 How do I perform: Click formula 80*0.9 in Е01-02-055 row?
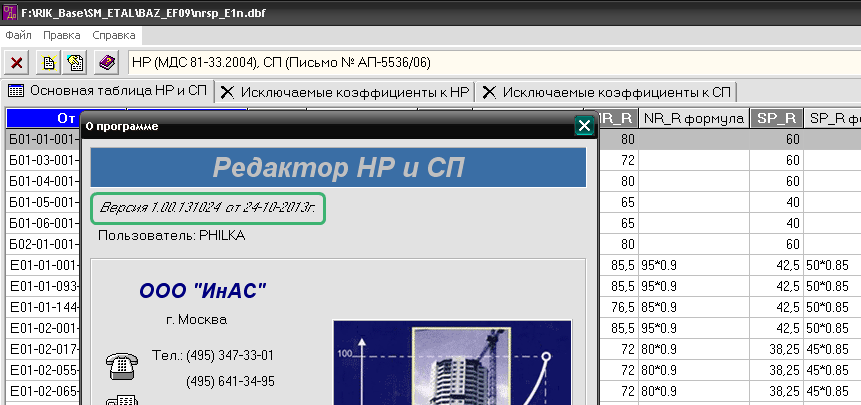click(x=659, y=370)
